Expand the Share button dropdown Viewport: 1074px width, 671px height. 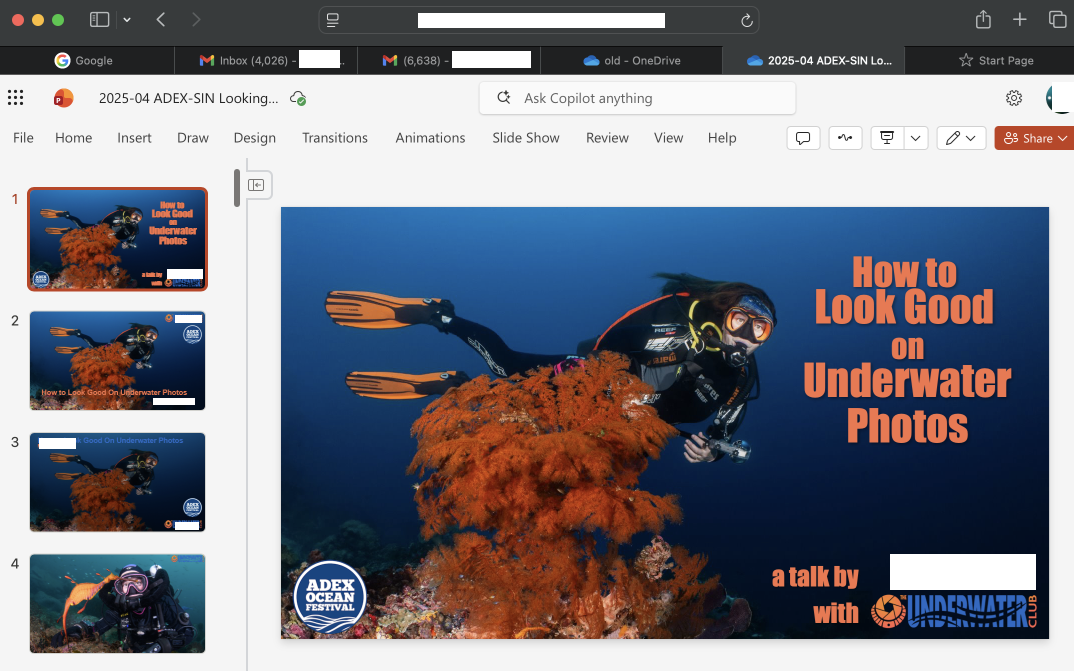point(1062,138)
